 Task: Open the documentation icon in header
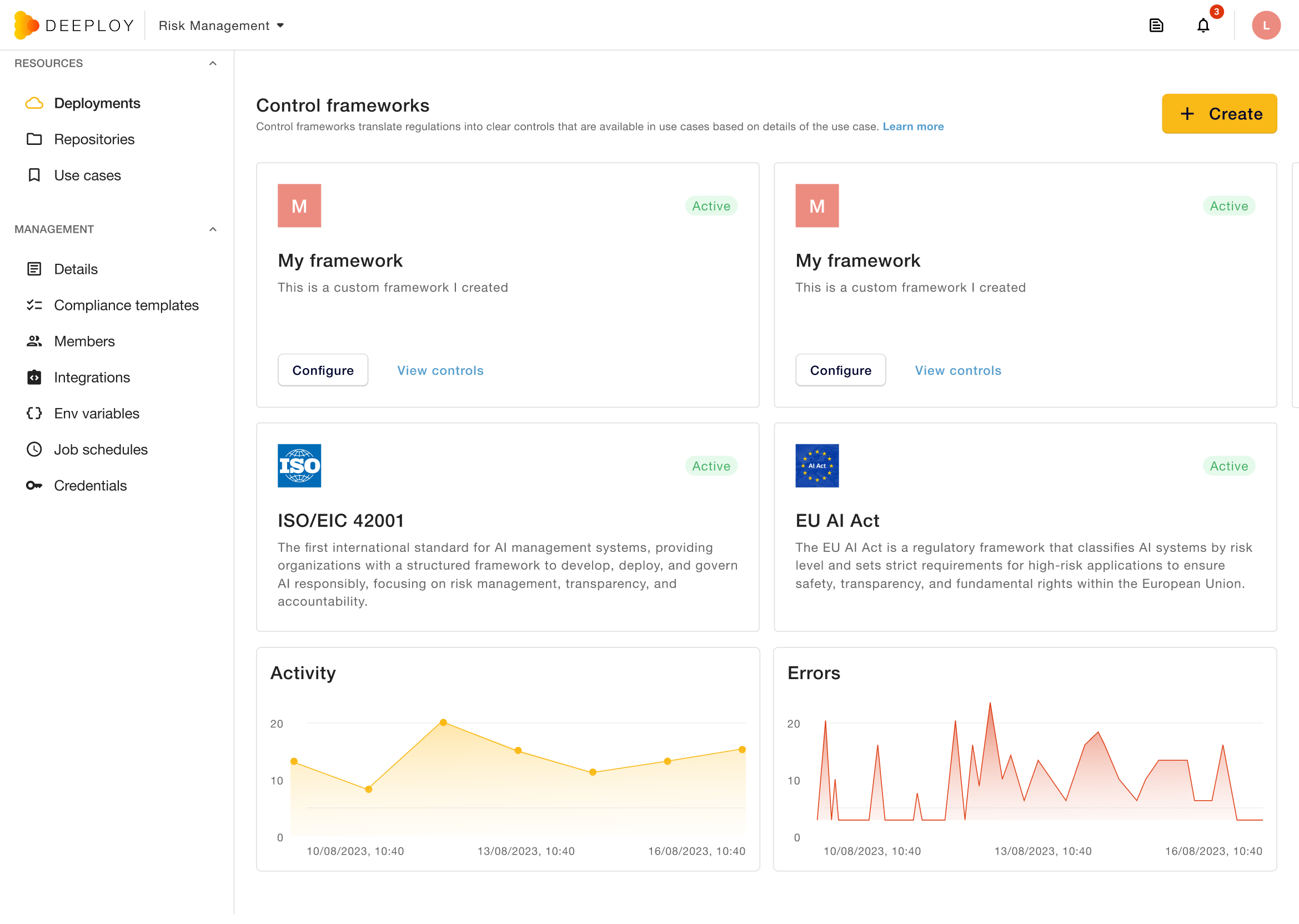click(1156, 26)
